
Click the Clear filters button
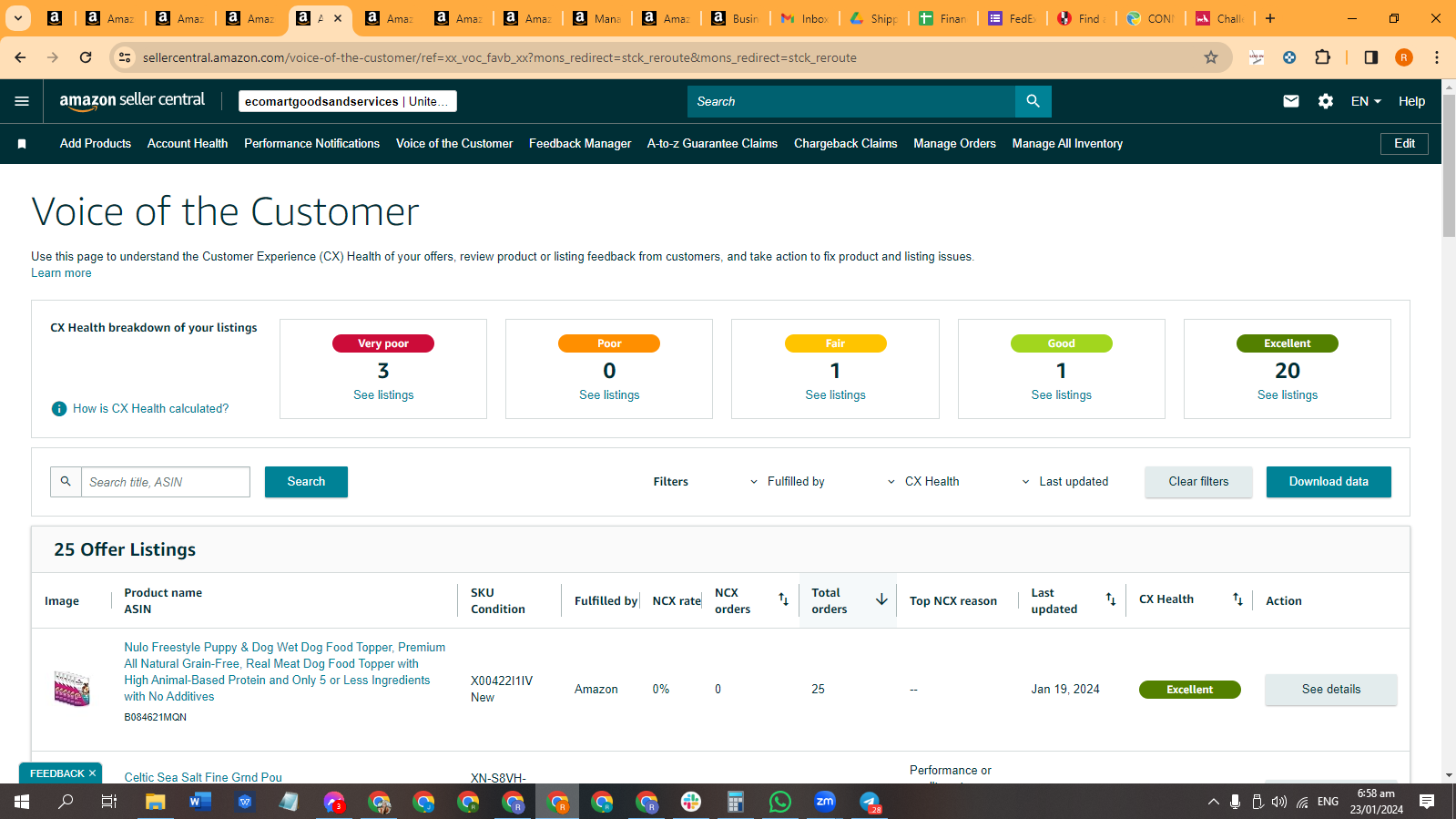1198,482
